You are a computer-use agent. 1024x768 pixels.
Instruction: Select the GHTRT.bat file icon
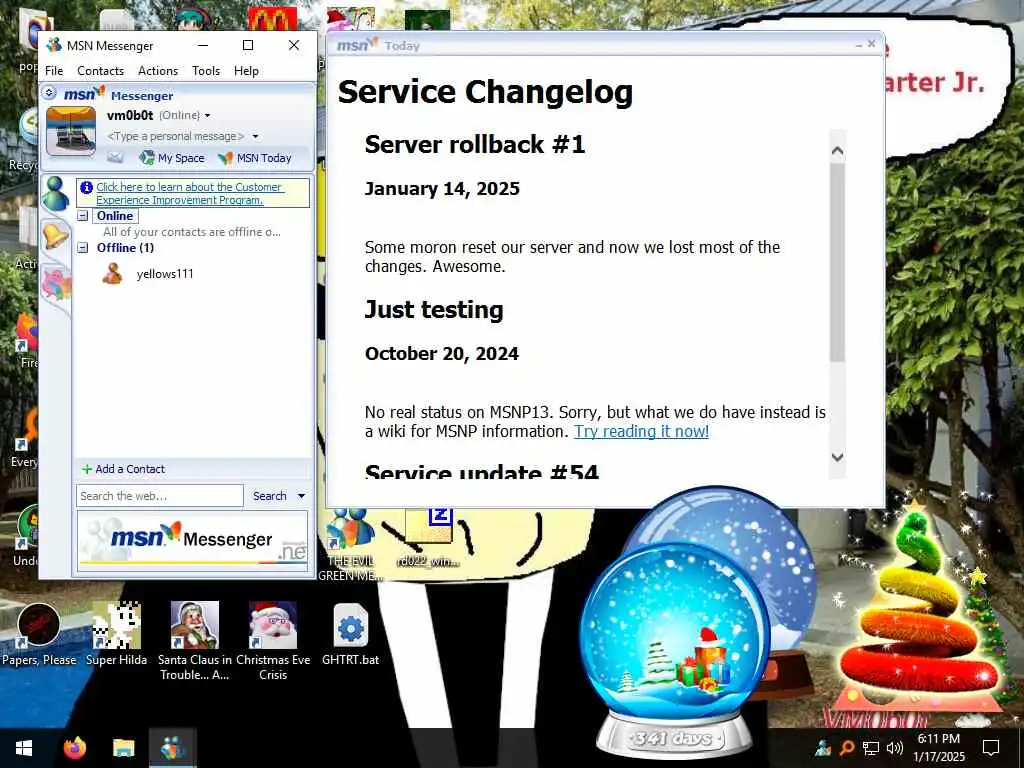[x=351, y=635]
